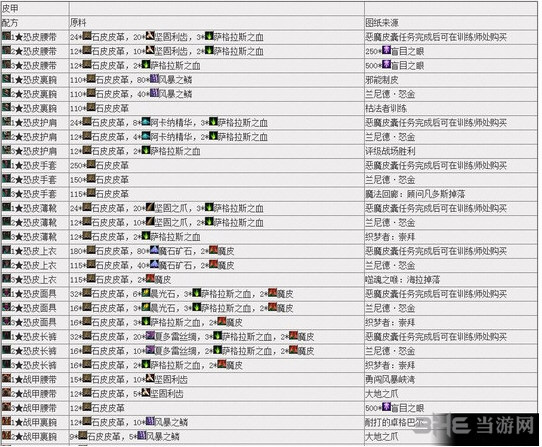The height and width of the screenshot is (447, 542).
Task: Click the recipe icon beside 1★恐皮腰带
Action: pyautogui.click(x=6, y=36)
